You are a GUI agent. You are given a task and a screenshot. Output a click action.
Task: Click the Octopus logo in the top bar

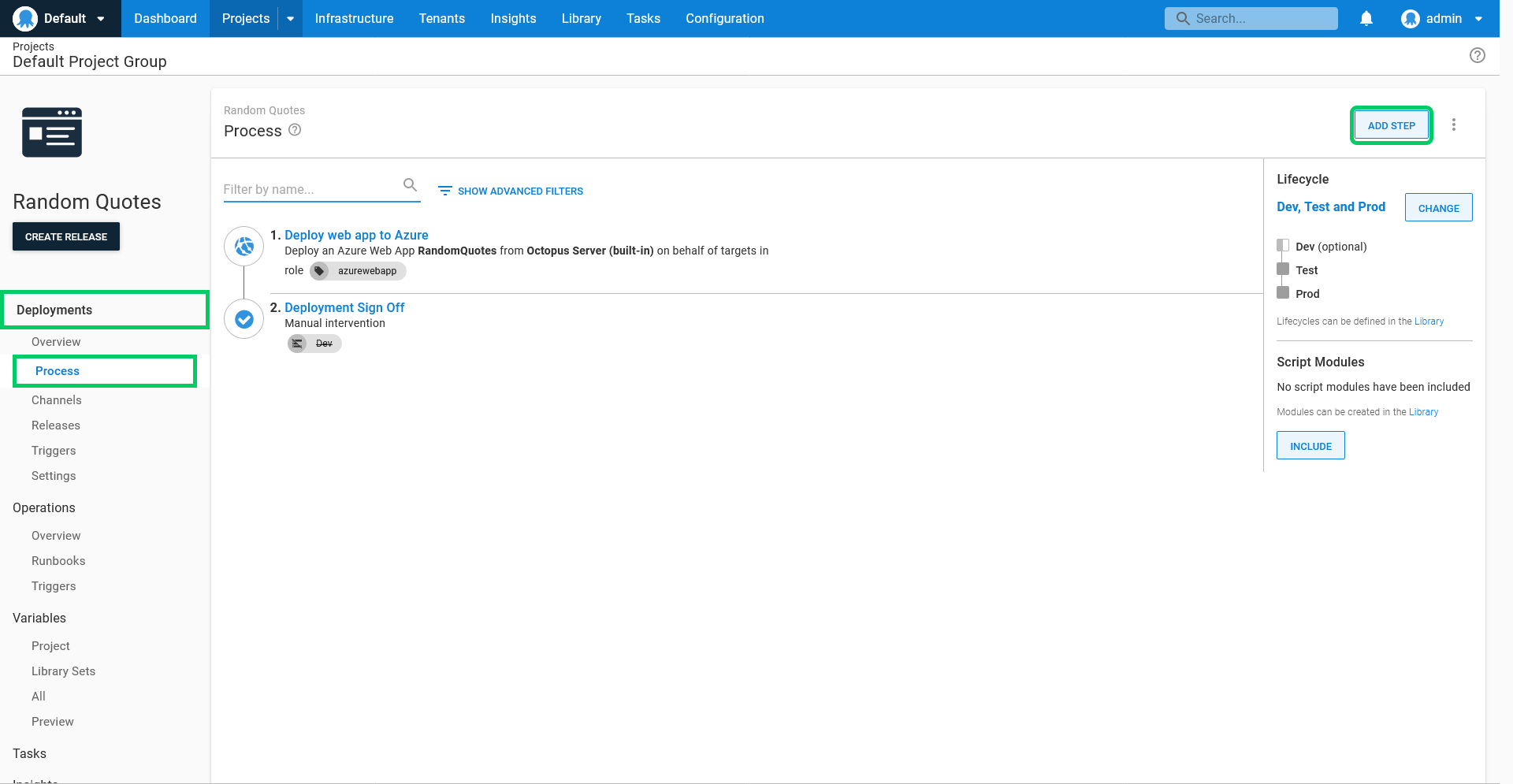pos(25,18)
